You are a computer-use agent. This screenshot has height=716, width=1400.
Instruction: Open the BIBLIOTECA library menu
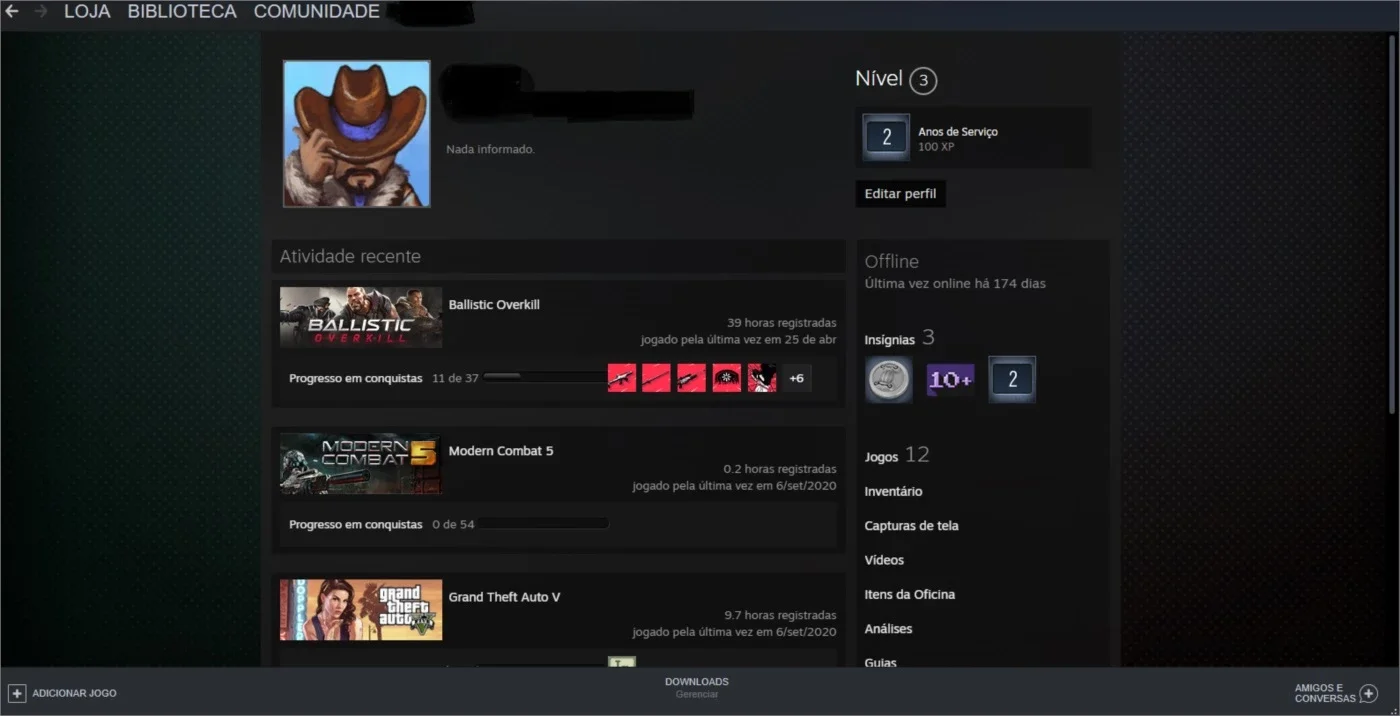pos(182,12)
